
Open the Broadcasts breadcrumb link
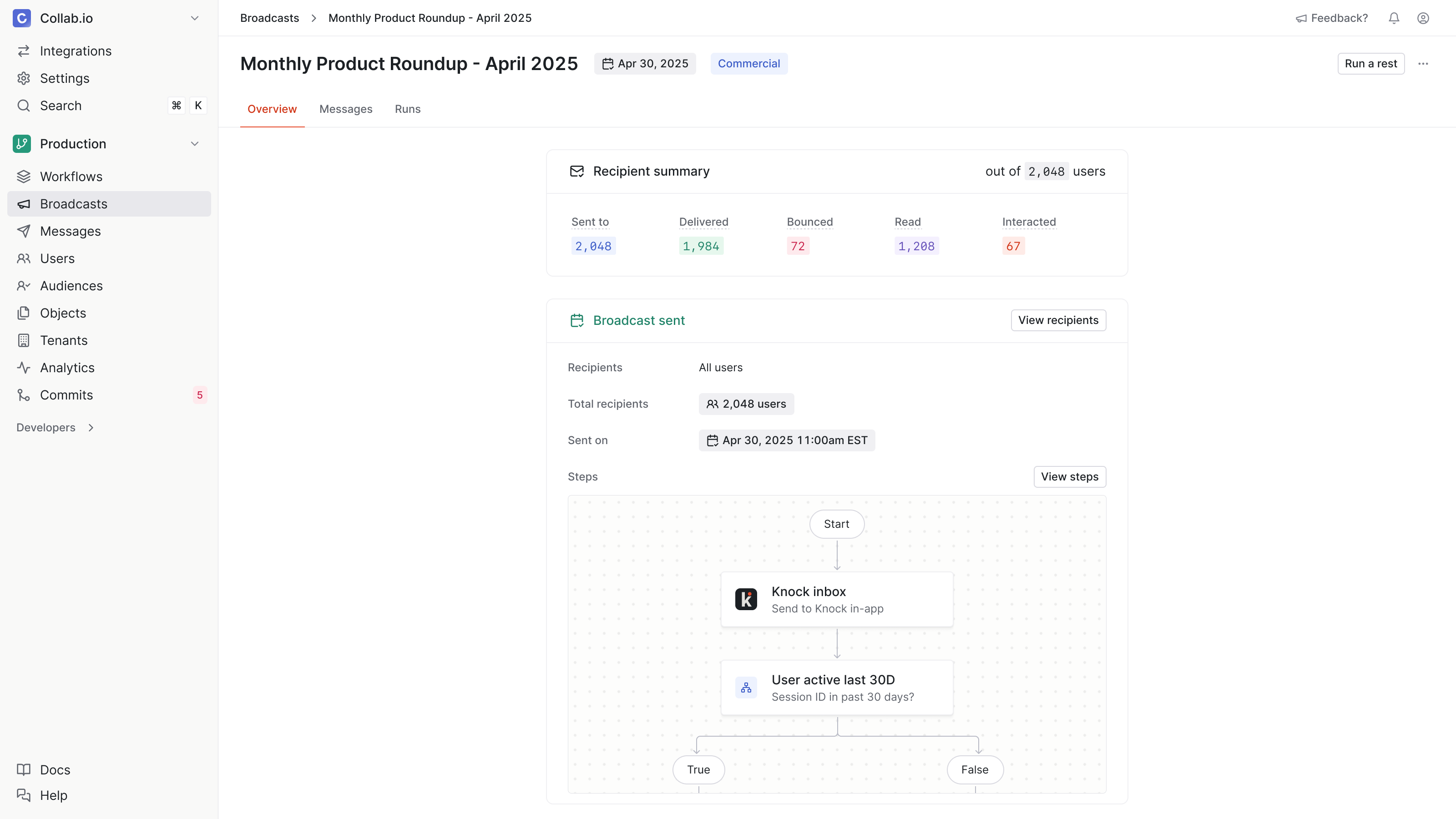(x=269, y=18)
